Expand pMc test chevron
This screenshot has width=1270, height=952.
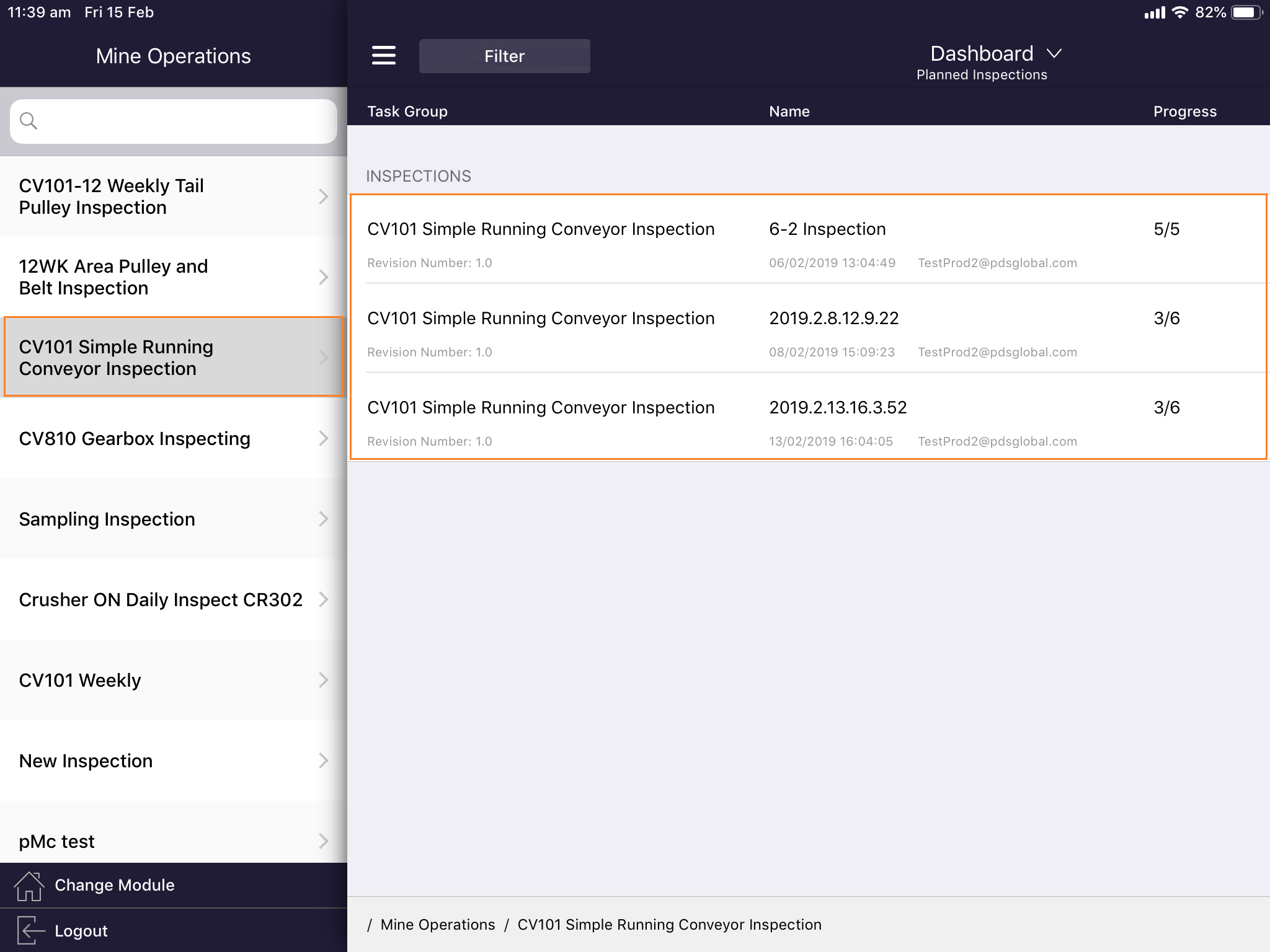tap(323, 841)
